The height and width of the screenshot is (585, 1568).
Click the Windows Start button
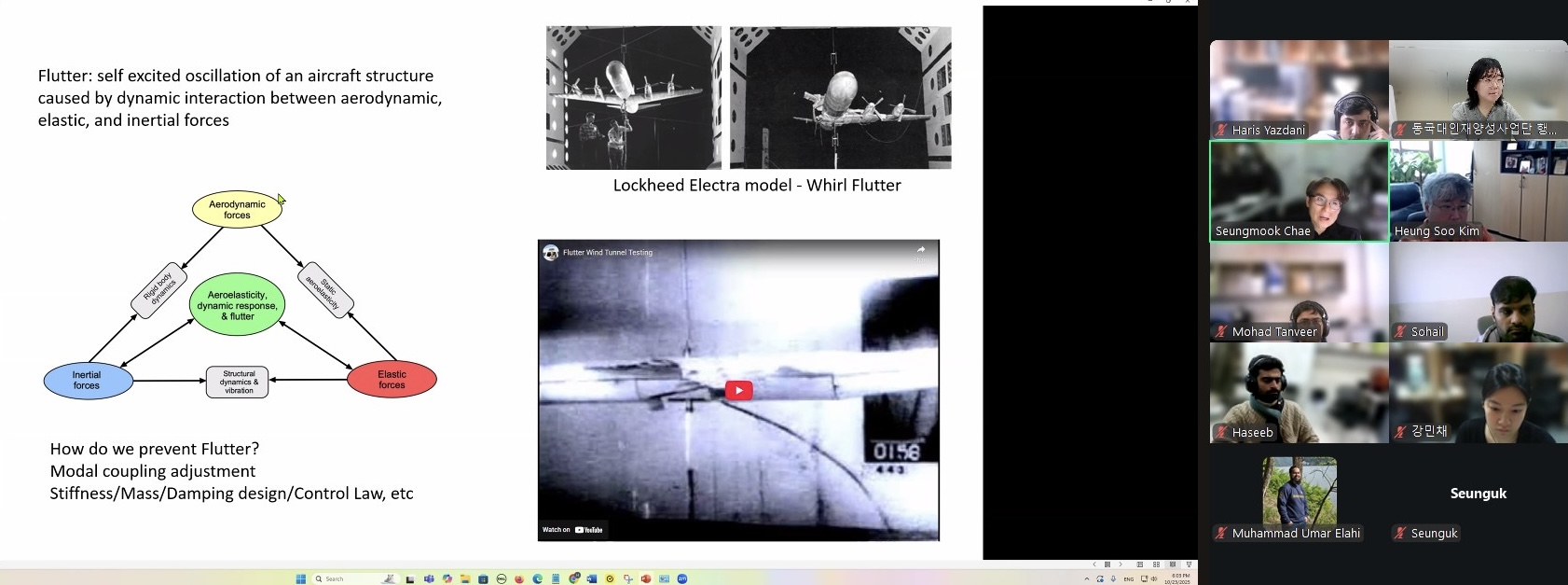click(x=301, y=579)
